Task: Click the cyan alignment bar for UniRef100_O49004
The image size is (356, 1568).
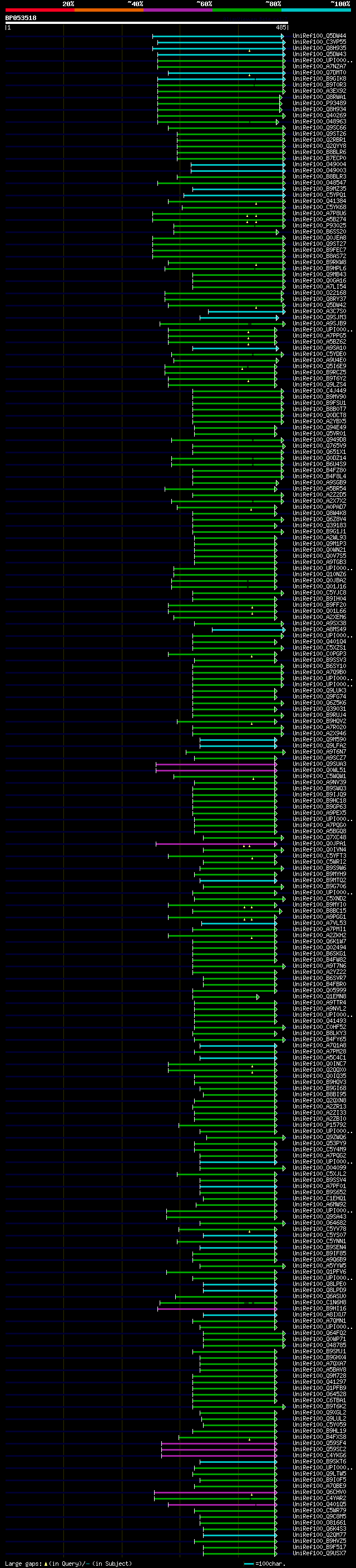Action: pyautogui.click(x=238, y=164)
